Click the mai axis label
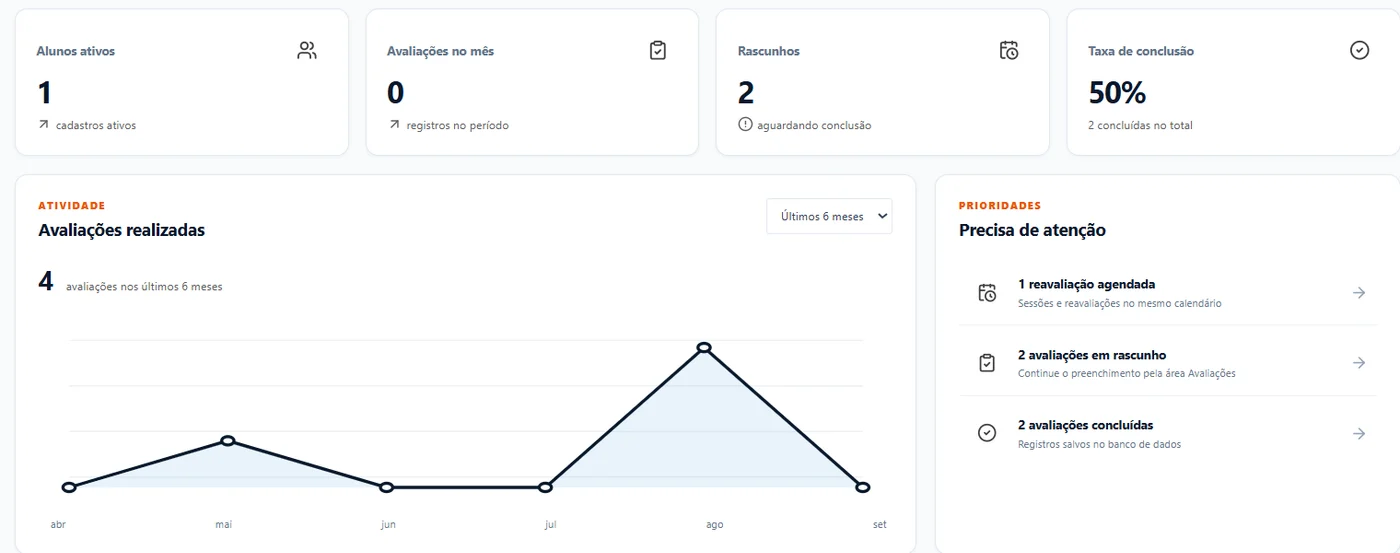Viewport: 1400px width, 553px height. point(223,524)
